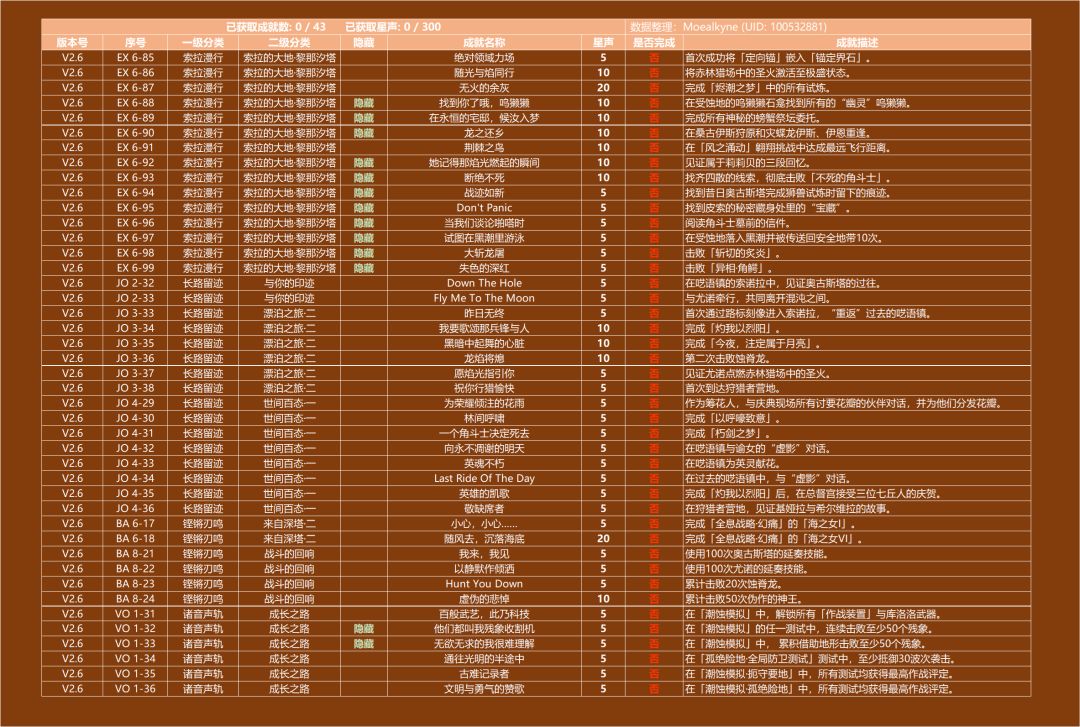Select the achievement name '文明与勇气的赞歌'

point(484,689)
